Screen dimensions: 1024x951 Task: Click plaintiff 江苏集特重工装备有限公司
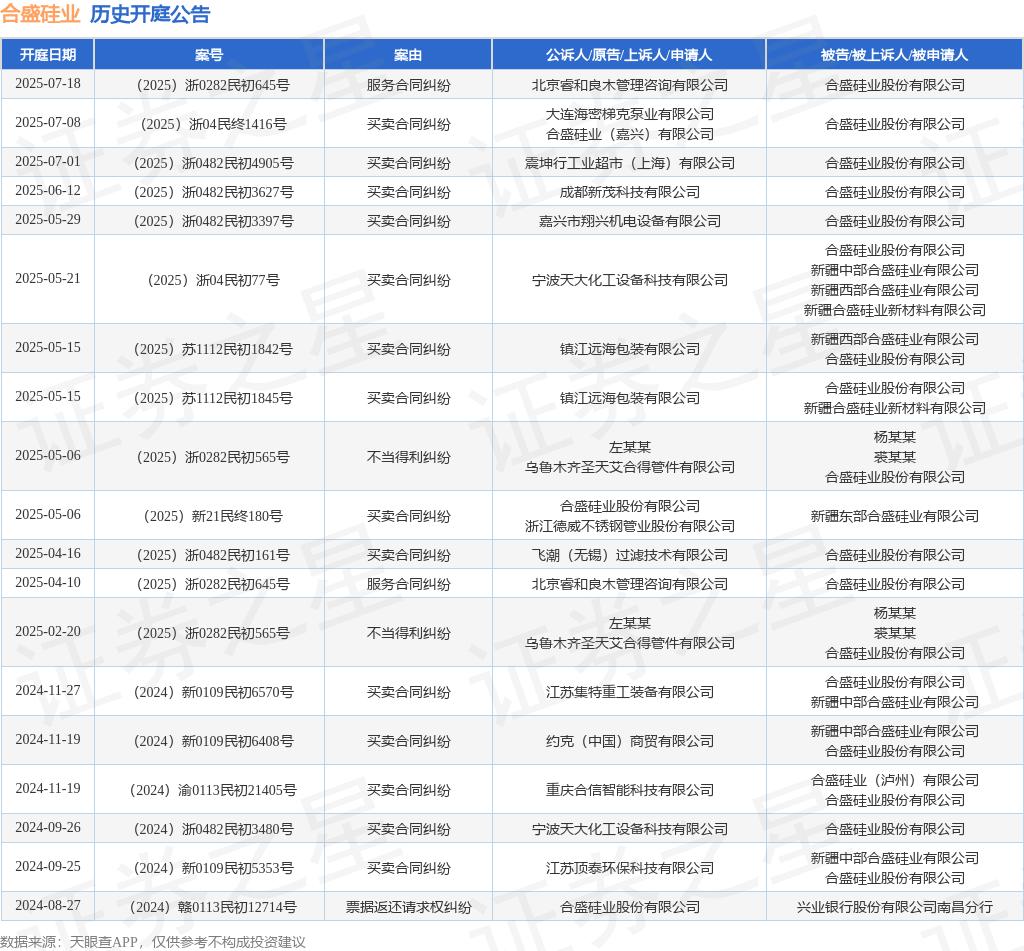630,692
